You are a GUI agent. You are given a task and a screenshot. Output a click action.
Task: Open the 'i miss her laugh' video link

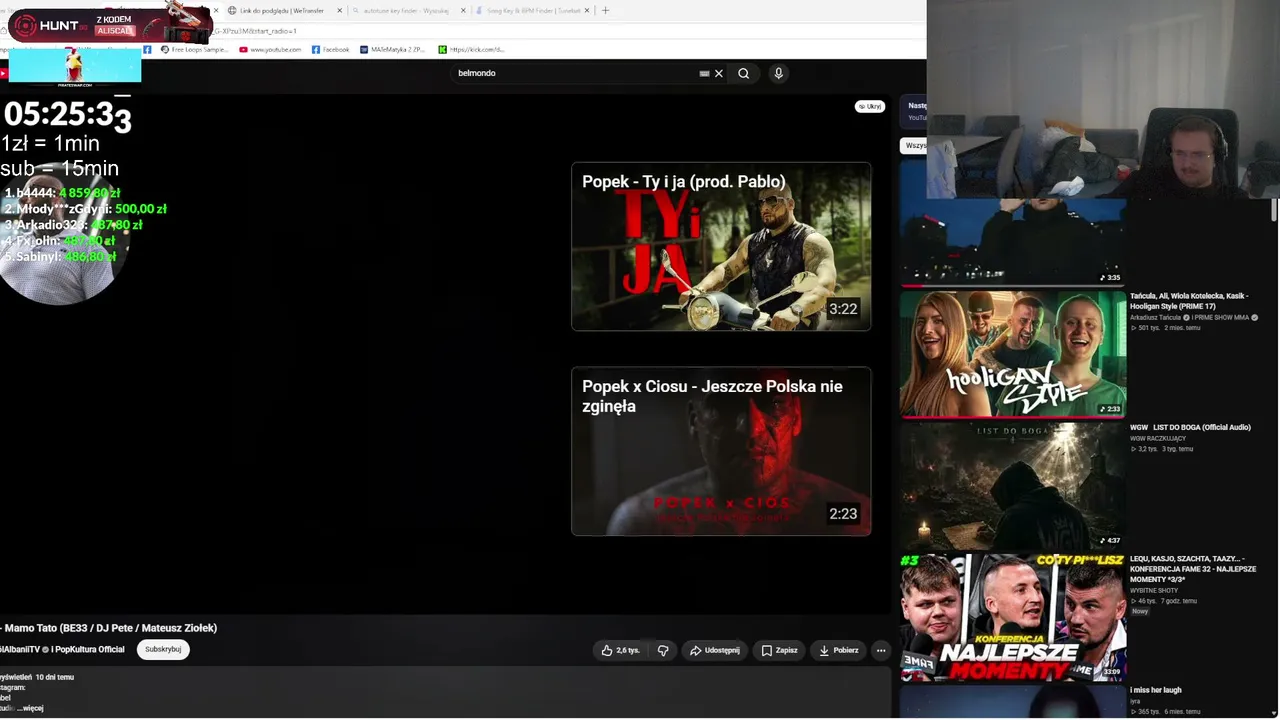click(1156, 690)
